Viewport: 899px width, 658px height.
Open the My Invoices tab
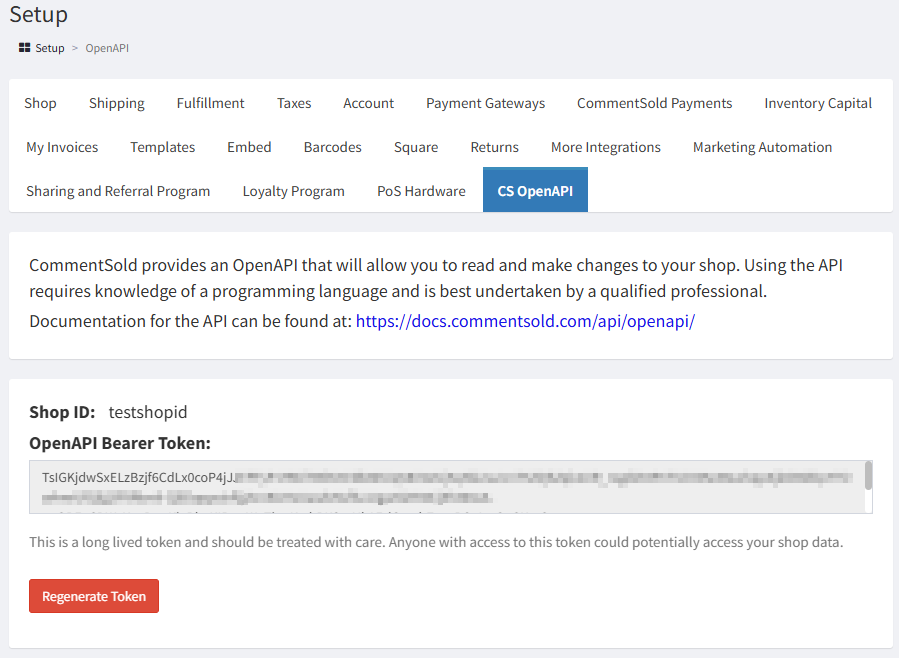(62, 147)
